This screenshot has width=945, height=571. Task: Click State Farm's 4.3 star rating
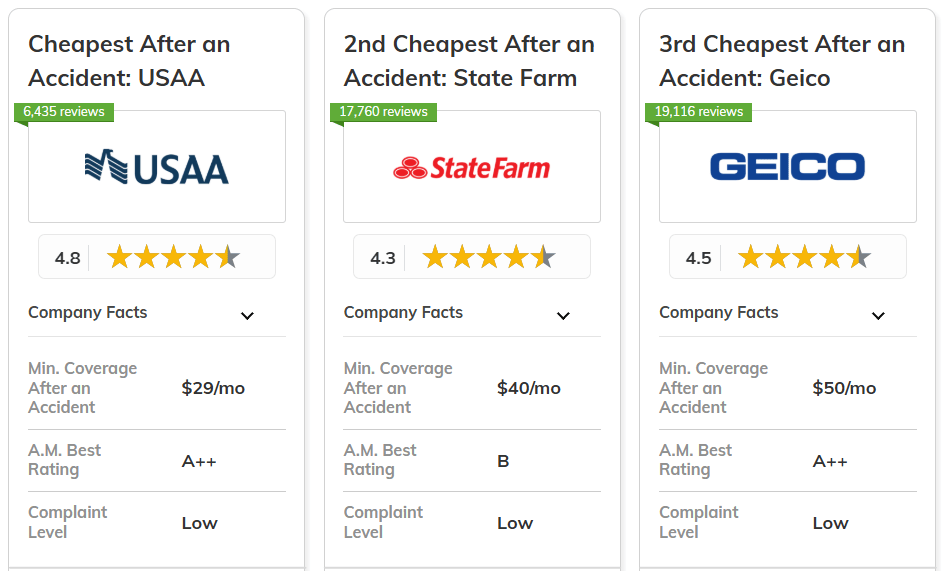[472, 257]
